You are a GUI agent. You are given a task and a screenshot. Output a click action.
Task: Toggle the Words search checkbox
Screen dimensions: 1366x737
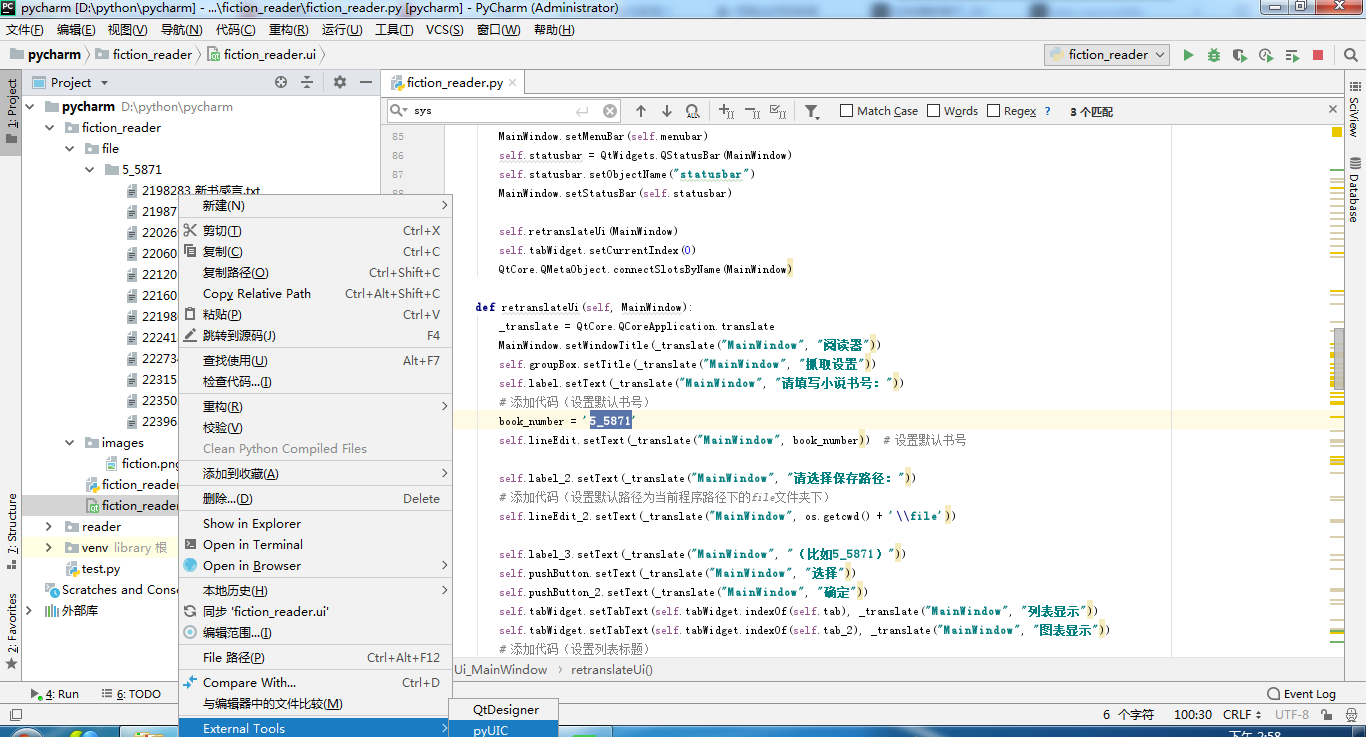[934, 111]
